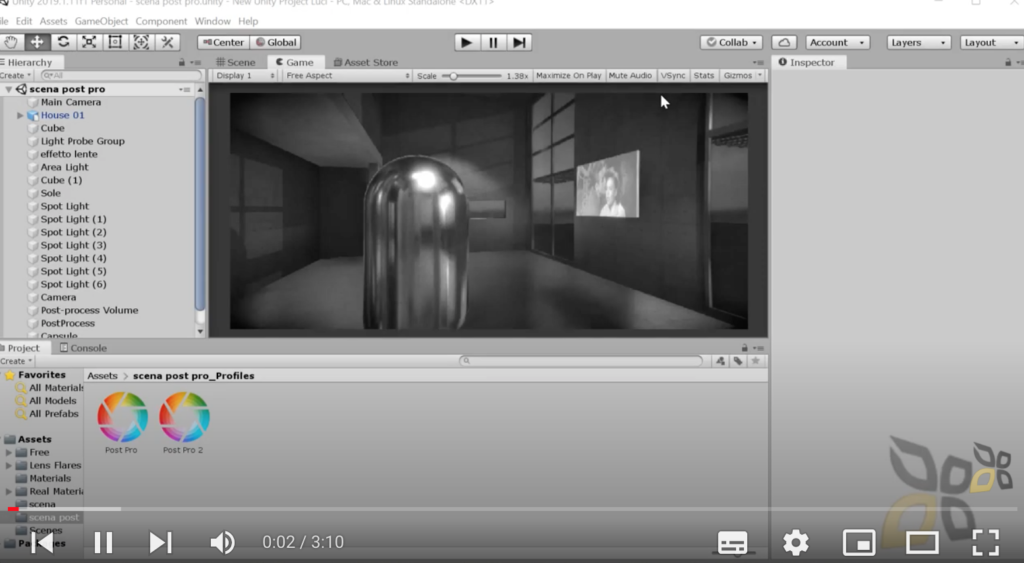1024x563 pixels.
Task: Go to previous YouTube video
Action: (42, 542)
